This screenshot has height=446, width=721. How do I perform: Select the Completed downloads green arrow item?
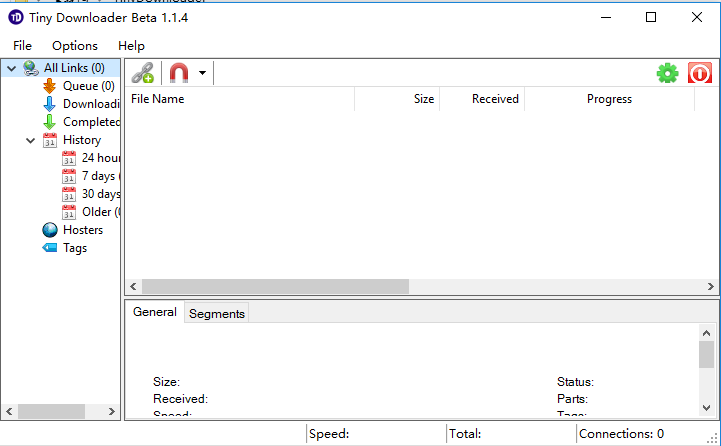click(x=90, y=122)
